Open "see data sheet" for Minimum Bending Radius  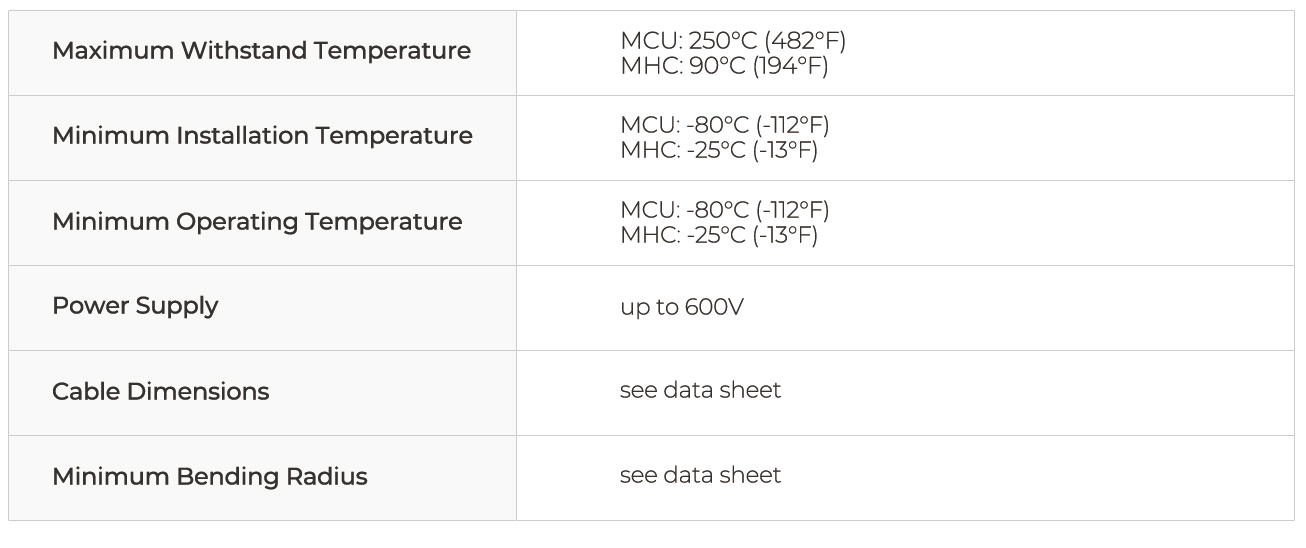pyautogui.click(x=700, y=475)
